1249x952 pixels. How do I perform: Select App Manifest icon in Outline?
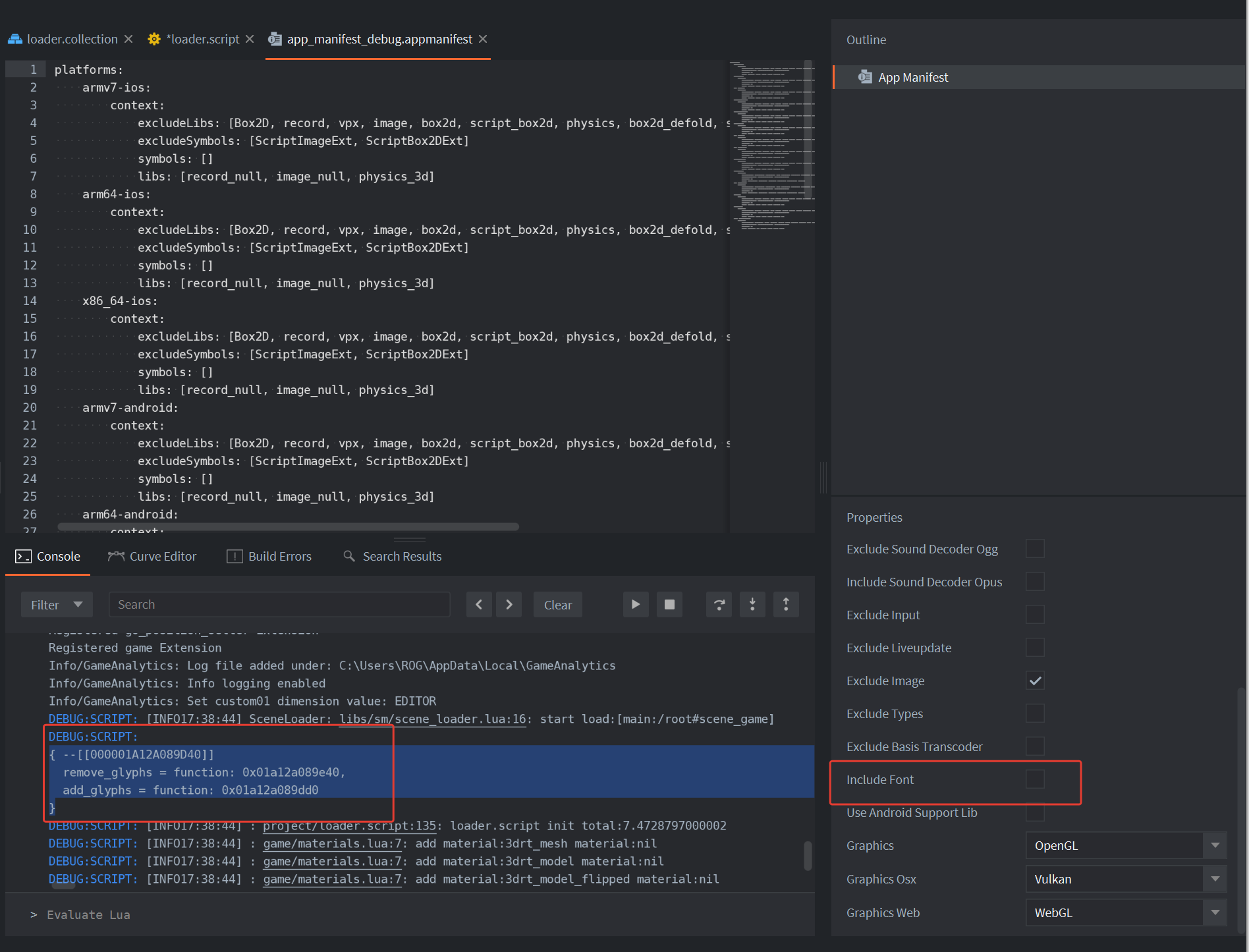click(x=865, y=77)
